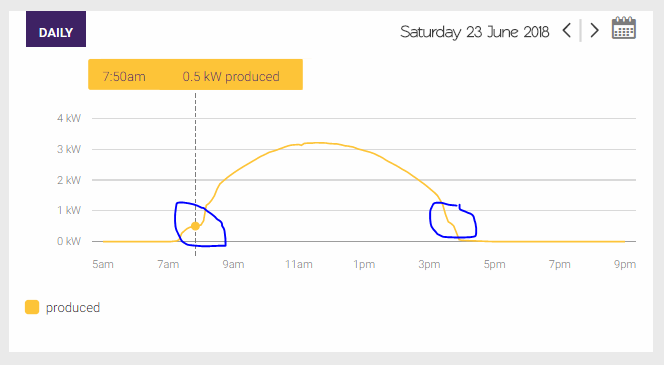This screenshot has height=365, width=664.
Task: Select the DAILY view tab
Action: [56, 29]
